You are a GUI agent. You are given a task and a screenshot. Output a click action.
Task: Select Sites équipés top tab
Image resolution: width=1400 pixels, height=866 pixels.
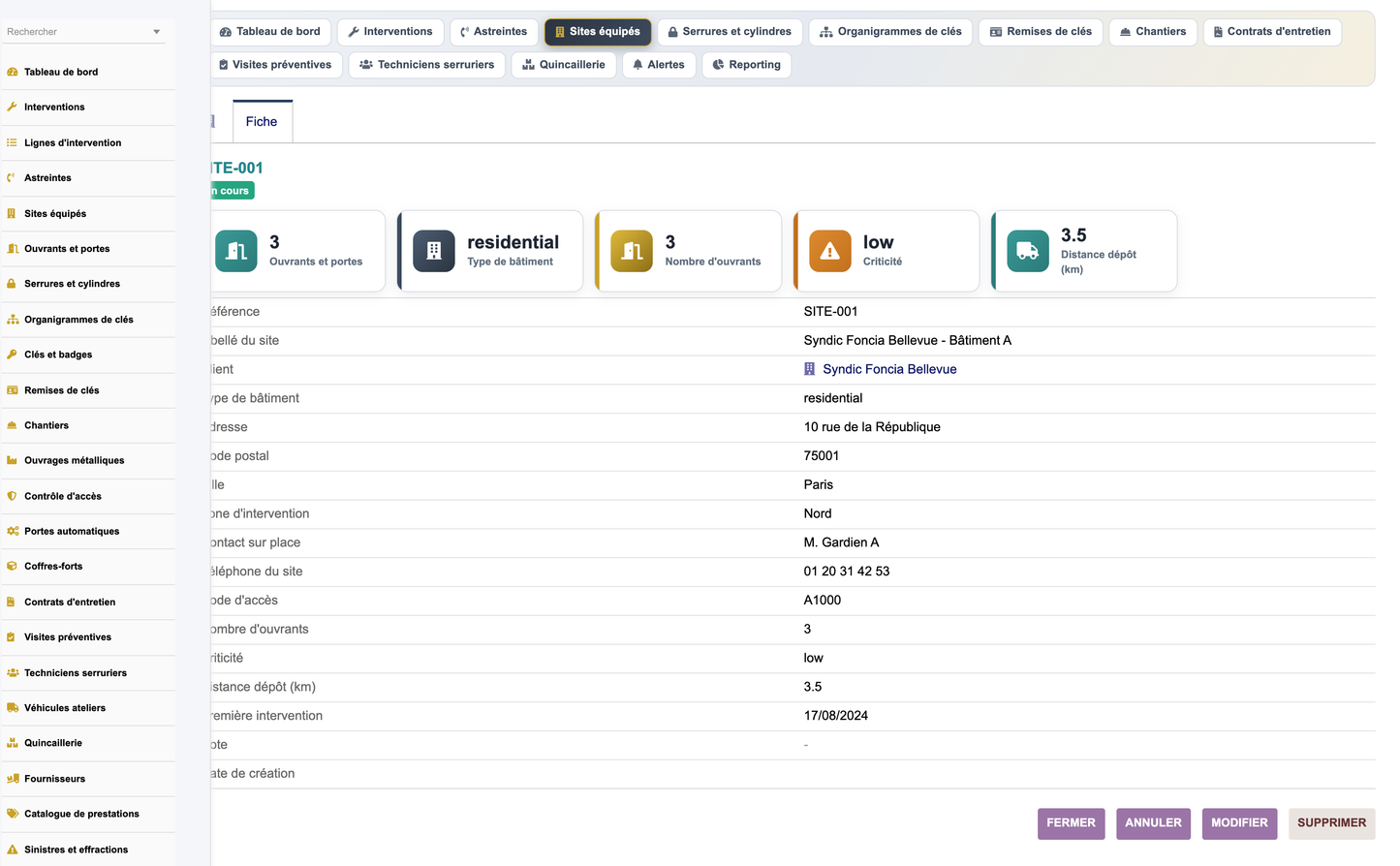pos(598,32)
